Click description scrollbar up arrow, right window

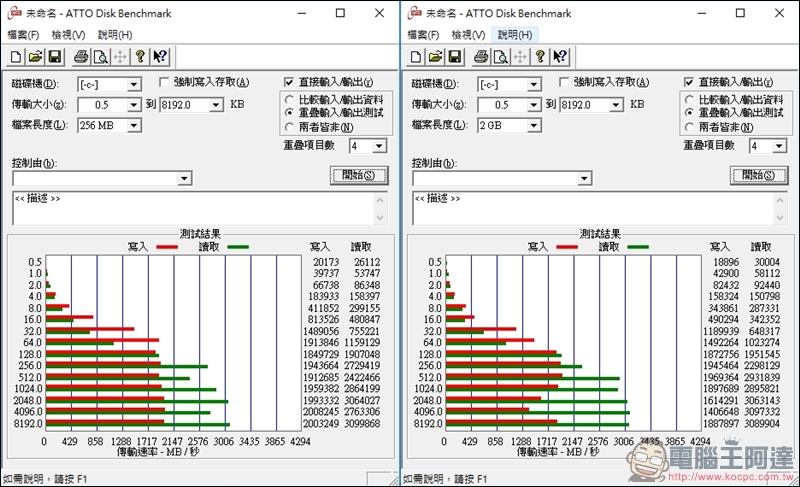click(780, 200)
